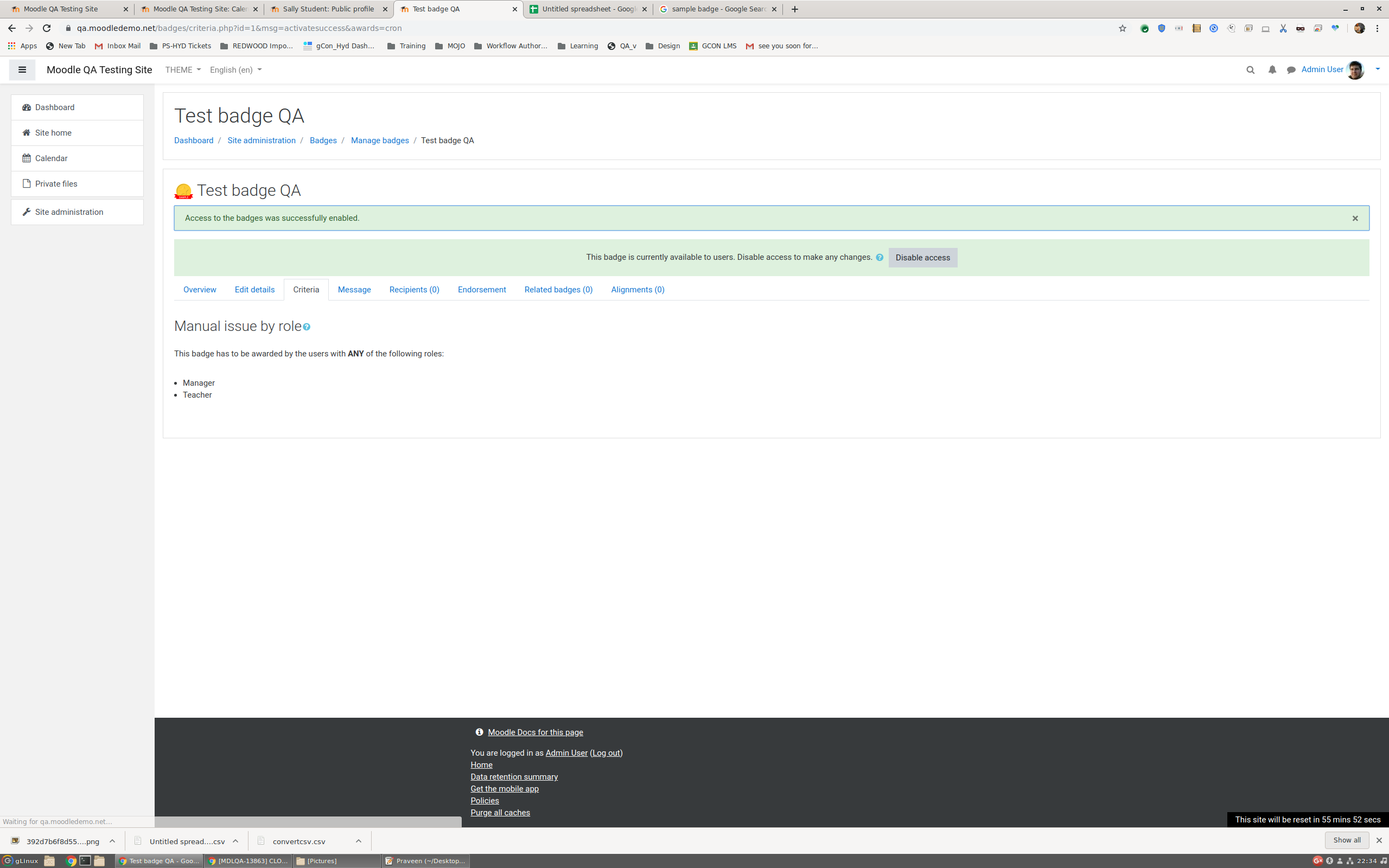Screen dimensions: 1389x868
Task: Toggle the hamburger side menu button
Action: point(22,70)
